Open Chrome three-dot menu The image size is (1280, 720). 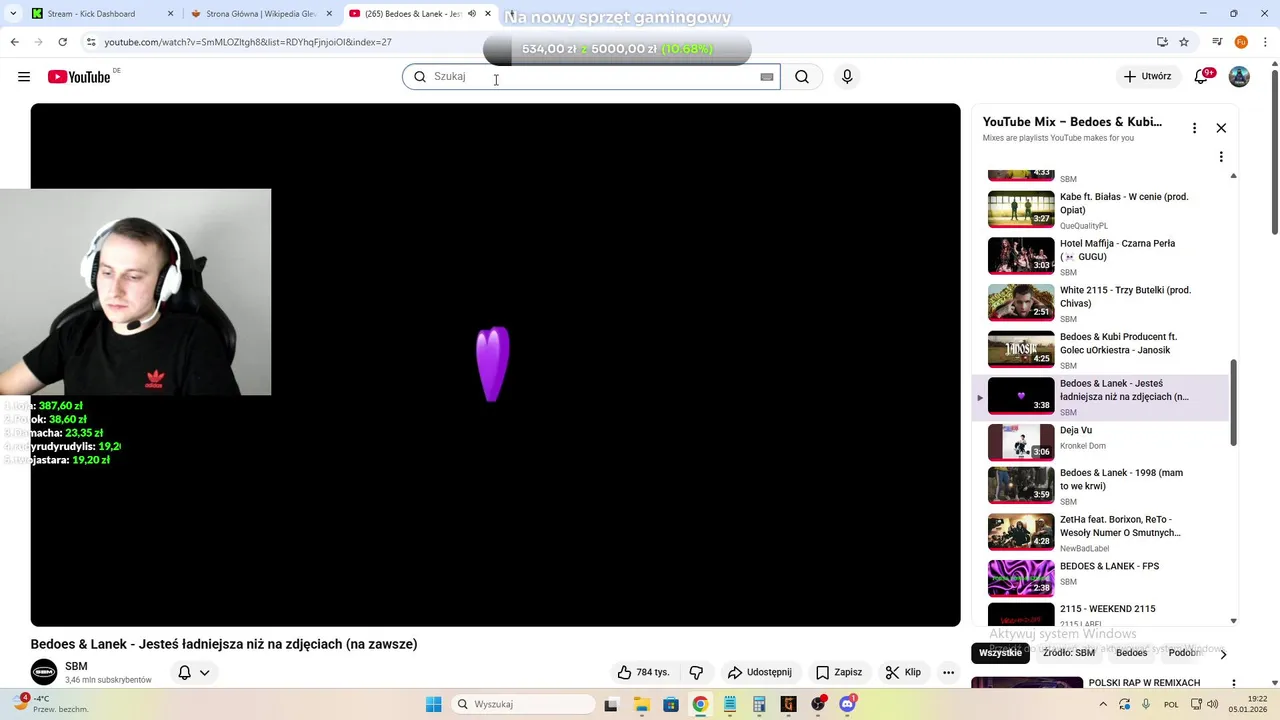point(1265,42)
